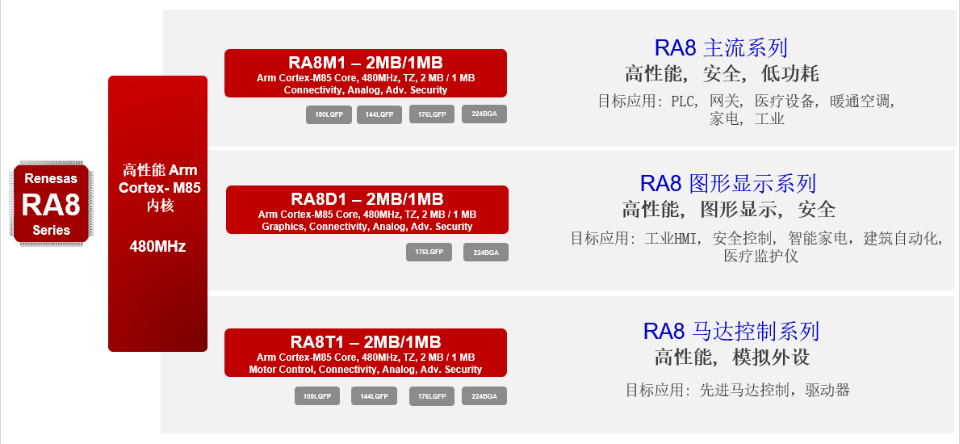The height and width of the screenshot is (444, 960).
Task: Click RA8D1's Graphics, Connectivity, Analog line
Action: coord(367,227)
